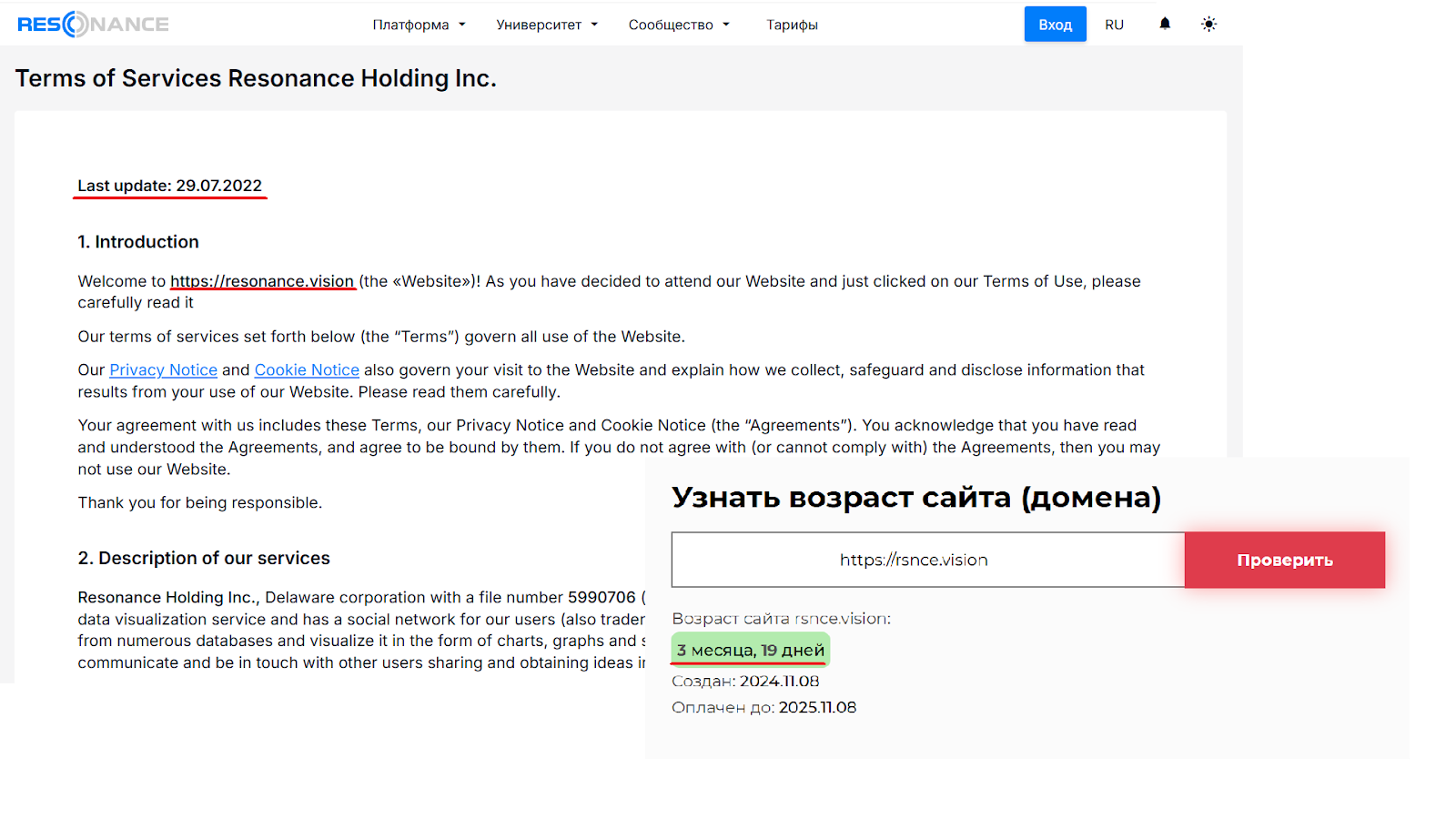
Task: Click the '1. Introduction' section heading
Action: tap(138, 242)
